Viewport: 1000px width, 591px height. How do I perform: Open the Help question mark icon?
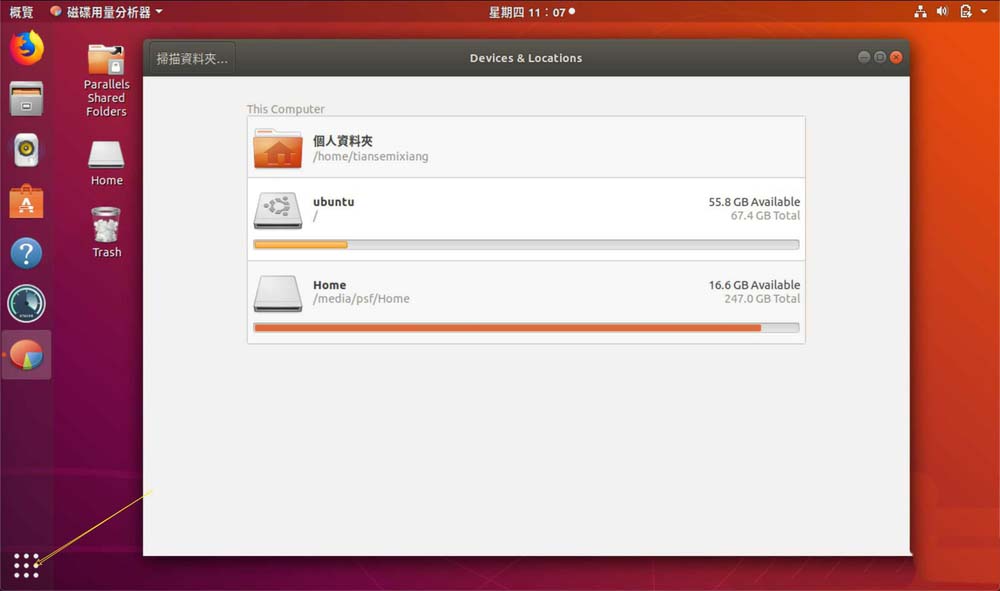26,253
